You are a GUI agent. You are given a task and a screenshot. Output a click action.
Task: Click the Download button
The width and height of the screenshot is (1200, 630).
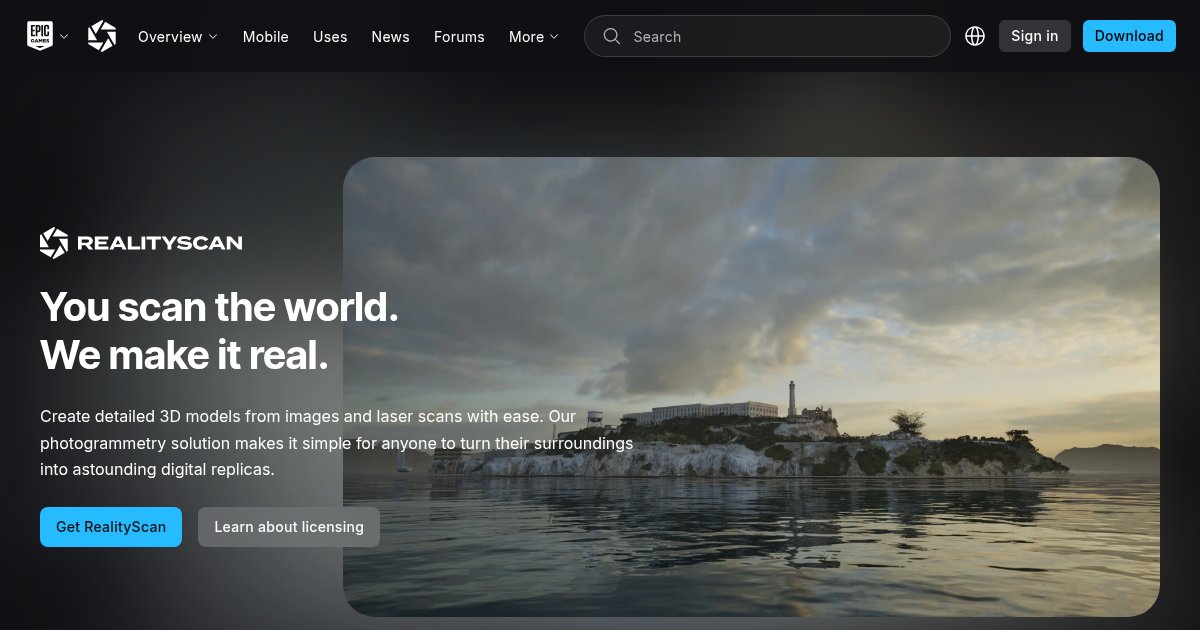click(1129, 36)
